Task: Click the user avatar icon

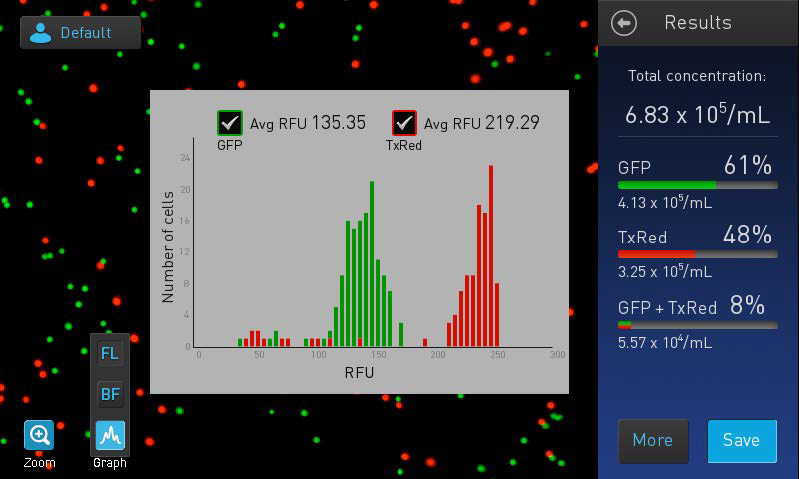Action: (x=40, y=33)
